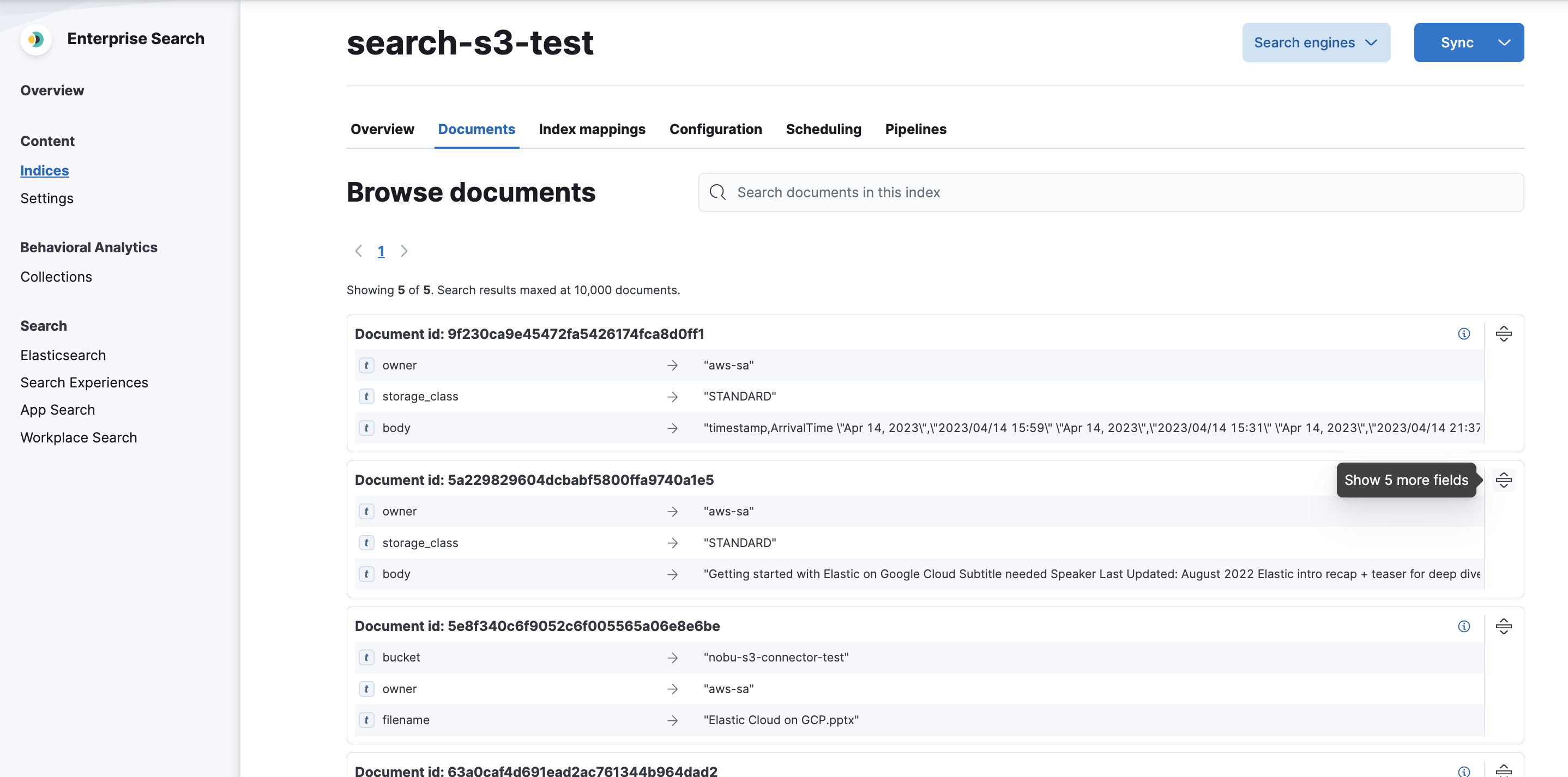Go to next page of documents
This screenshot has width=1568, height=777.
[x=403, y=251]
